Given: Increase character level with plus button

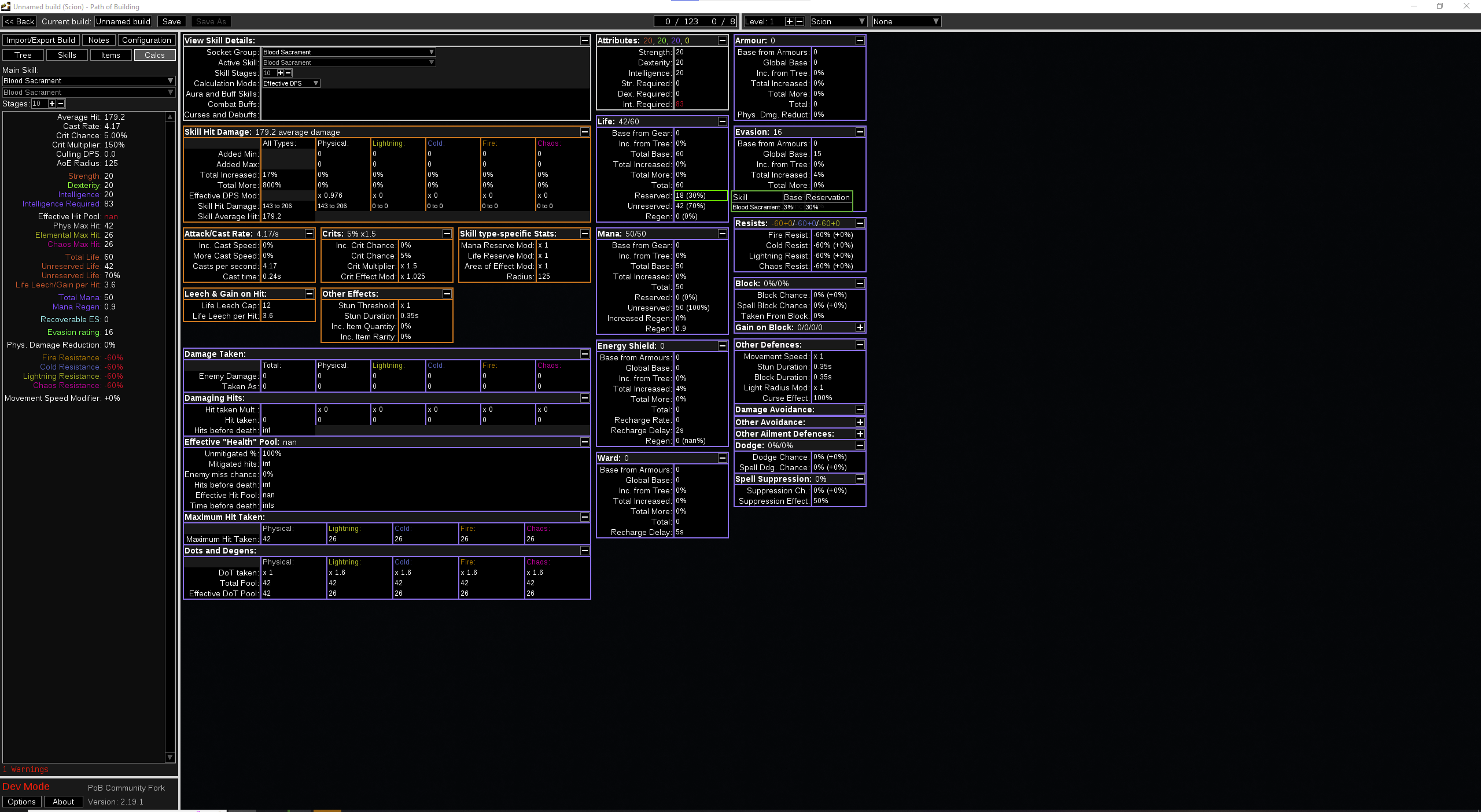Looking at the screenshot, I should point(789,21).
